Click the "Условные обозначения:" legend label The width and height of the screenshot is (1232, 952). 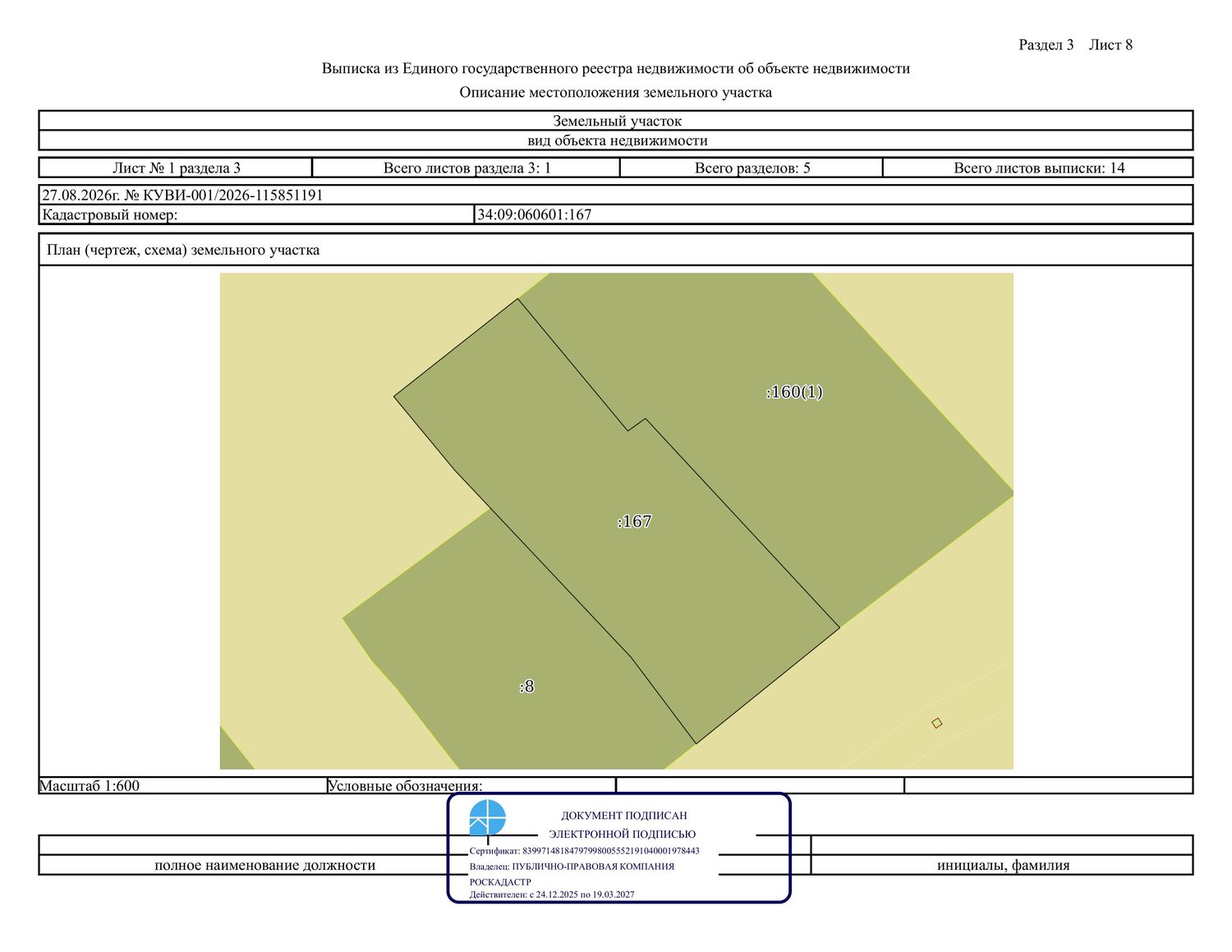coord(405,785)
